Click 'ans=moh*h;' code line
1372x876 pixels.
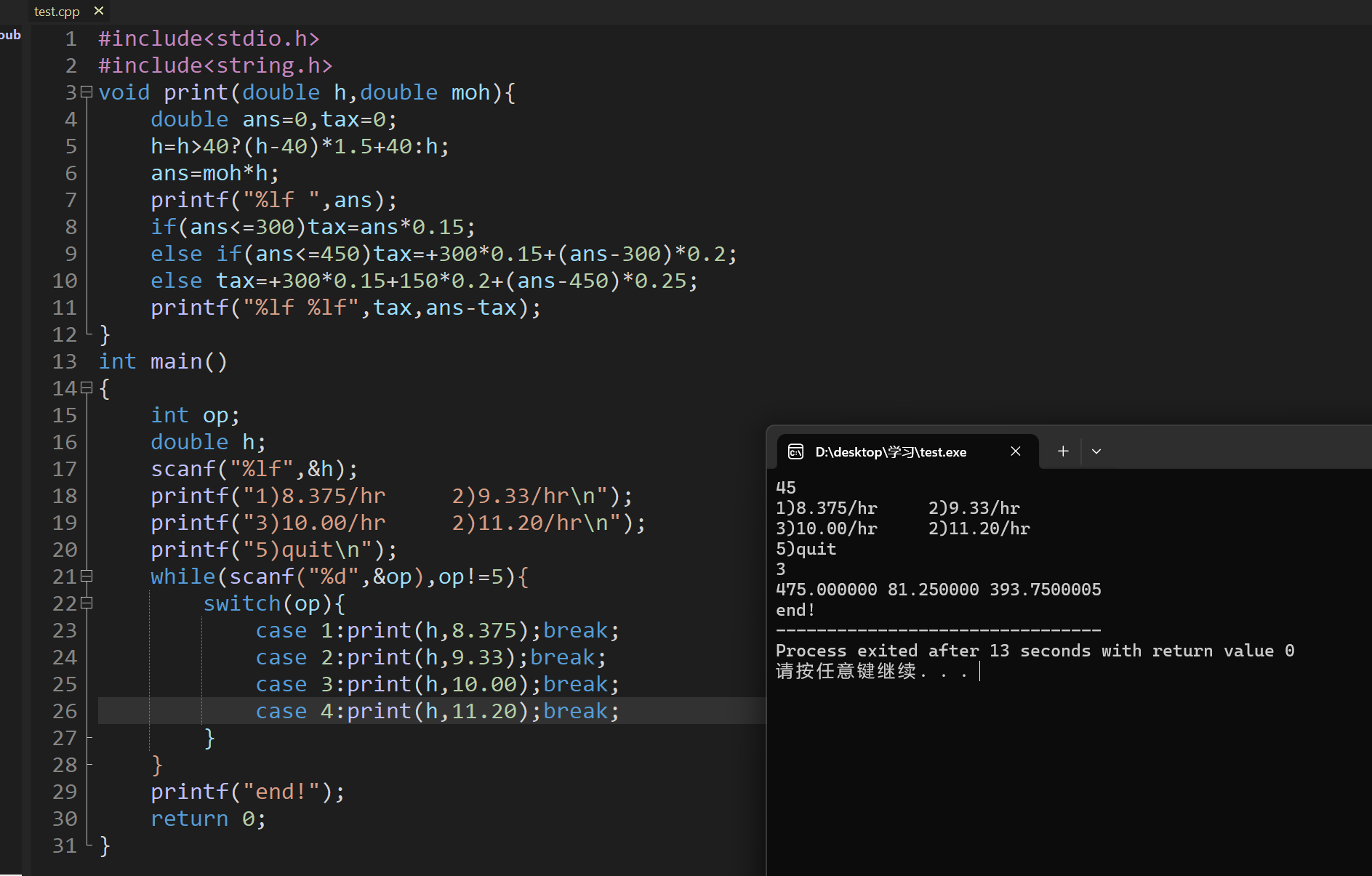pyautogui.click(x=214, y=173)
